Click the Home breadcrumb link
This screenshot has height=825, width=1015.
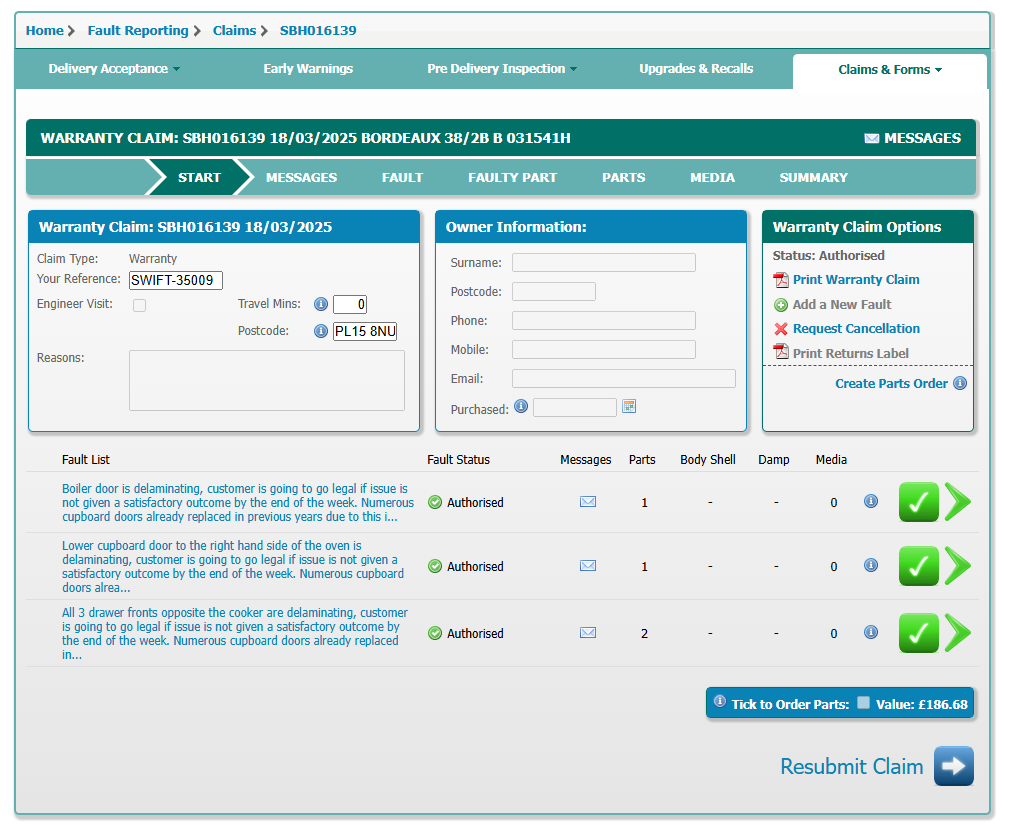click(45, 30)
